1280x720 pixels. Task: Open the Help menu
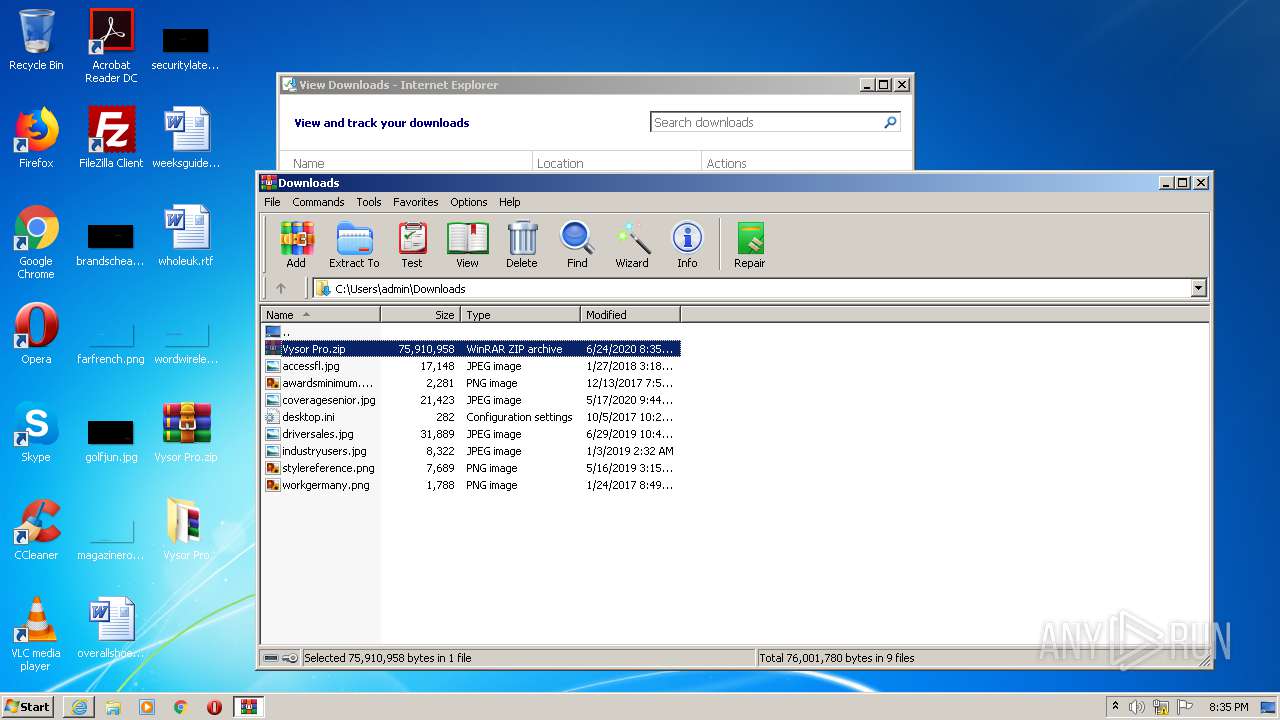pyautogui.click(x=510, y=202)
